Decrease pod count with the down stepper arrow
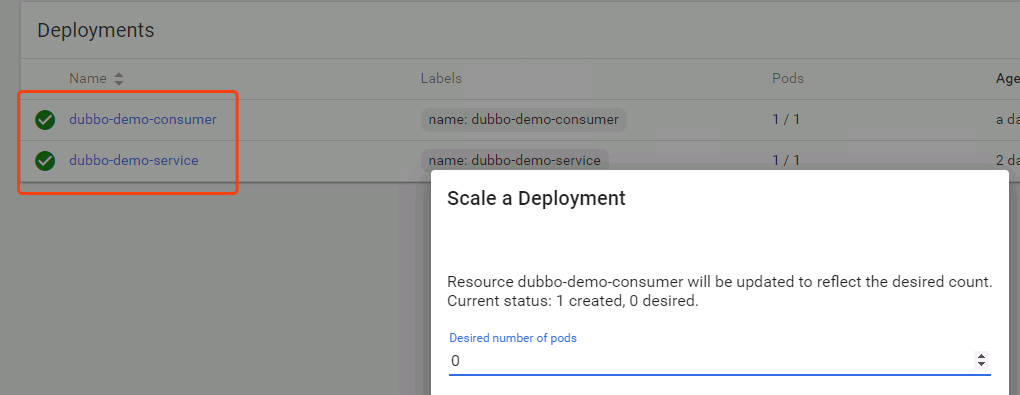The height and width of the screenshot is (395, 1020). point(981,364)
